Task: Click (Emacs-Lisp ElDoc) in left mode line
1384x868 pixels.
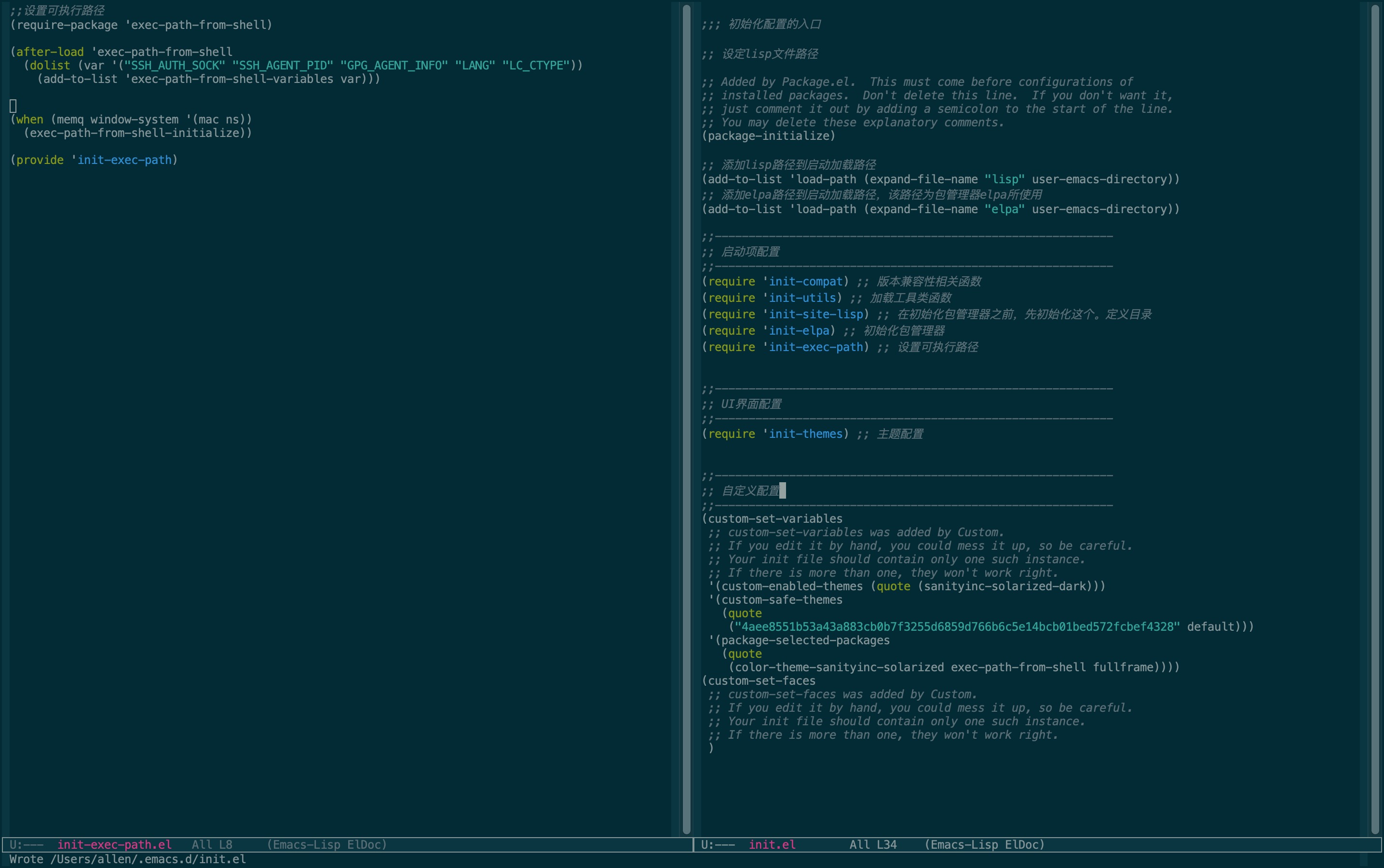Action: [326, 844]
